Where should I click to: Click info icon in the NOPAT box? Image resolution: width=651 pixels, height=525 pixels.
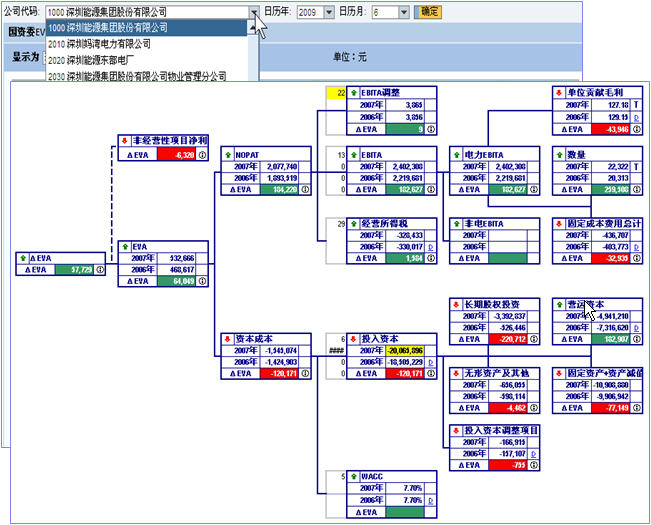305,190
